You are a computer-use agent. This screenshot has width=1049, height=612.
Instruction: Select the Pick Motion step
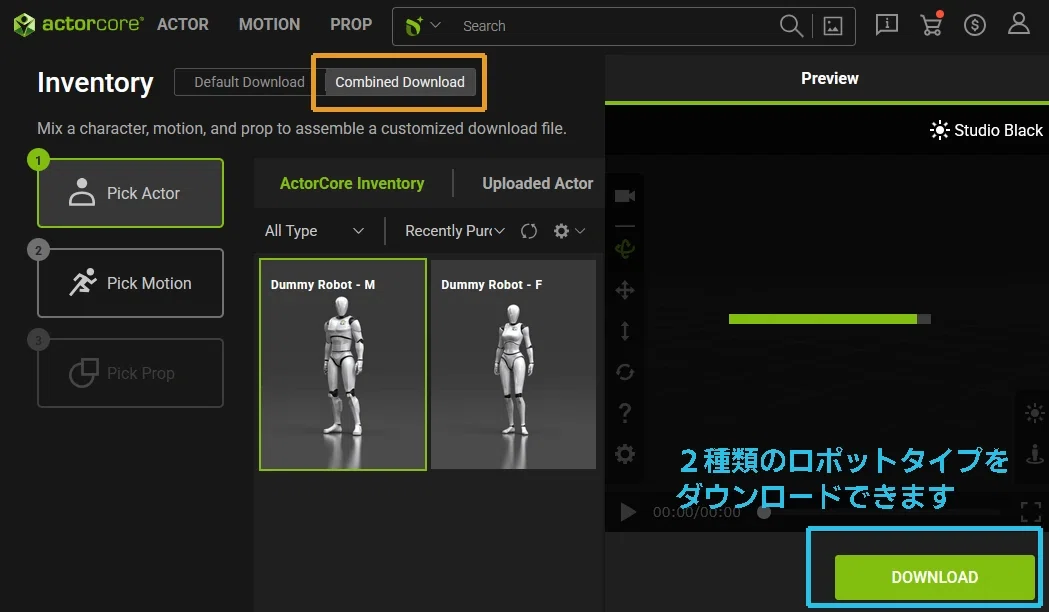point(130,283)
